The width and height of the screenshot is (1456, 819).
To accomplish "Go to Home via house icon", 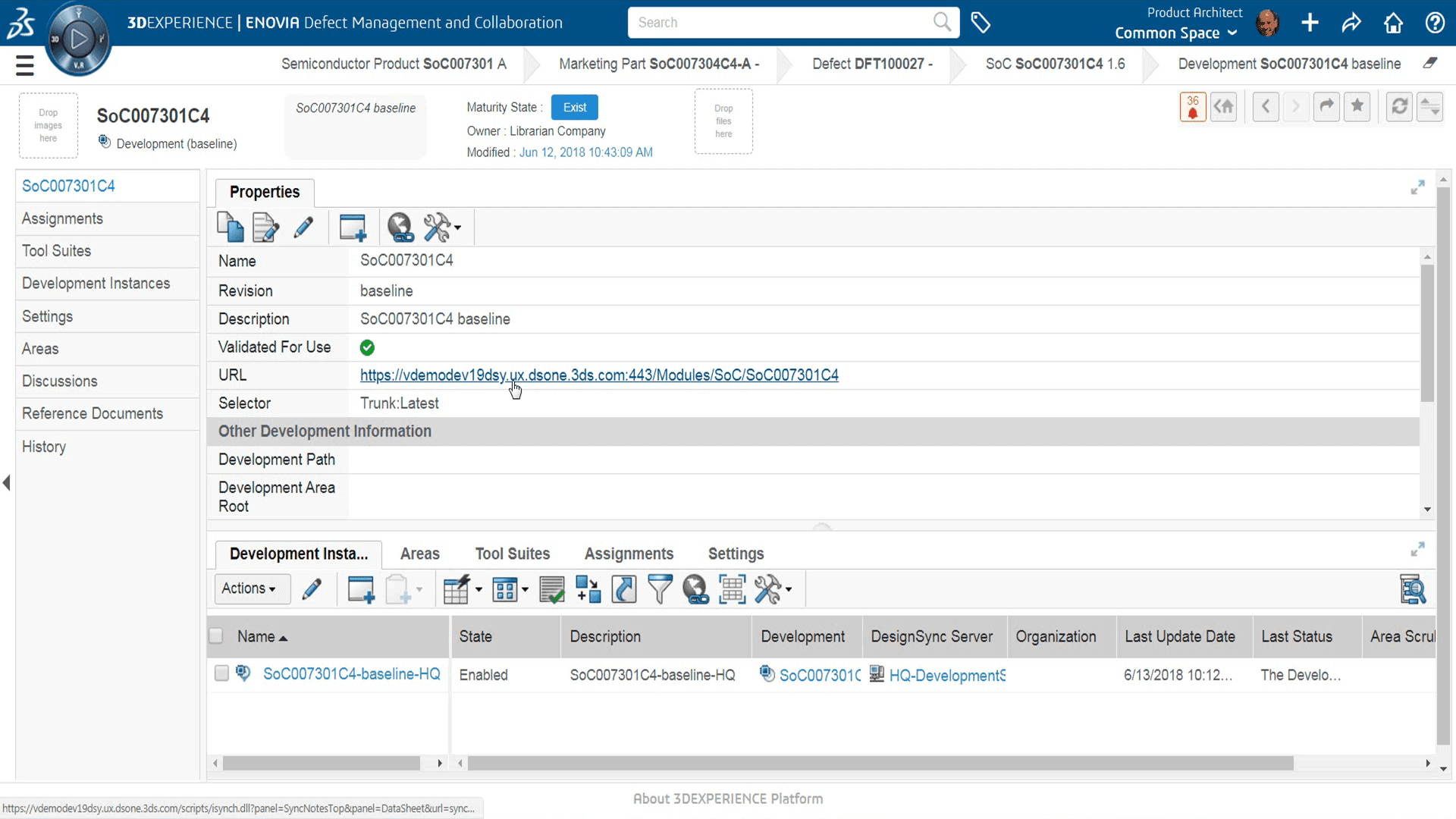I will click(x=1393, y=23).
